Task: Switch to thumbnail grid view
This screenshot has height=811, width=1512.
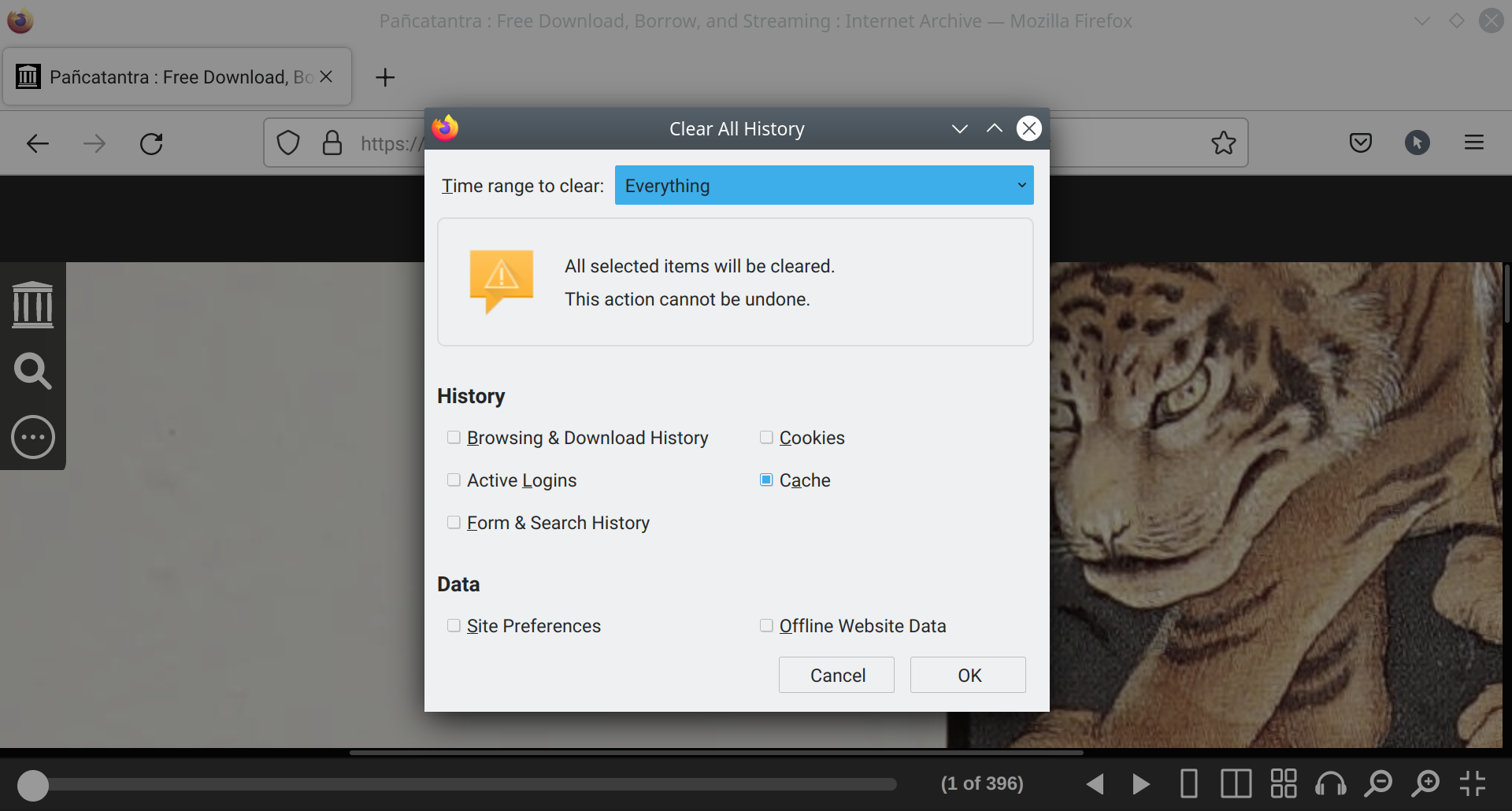Action: point(1284,783)
